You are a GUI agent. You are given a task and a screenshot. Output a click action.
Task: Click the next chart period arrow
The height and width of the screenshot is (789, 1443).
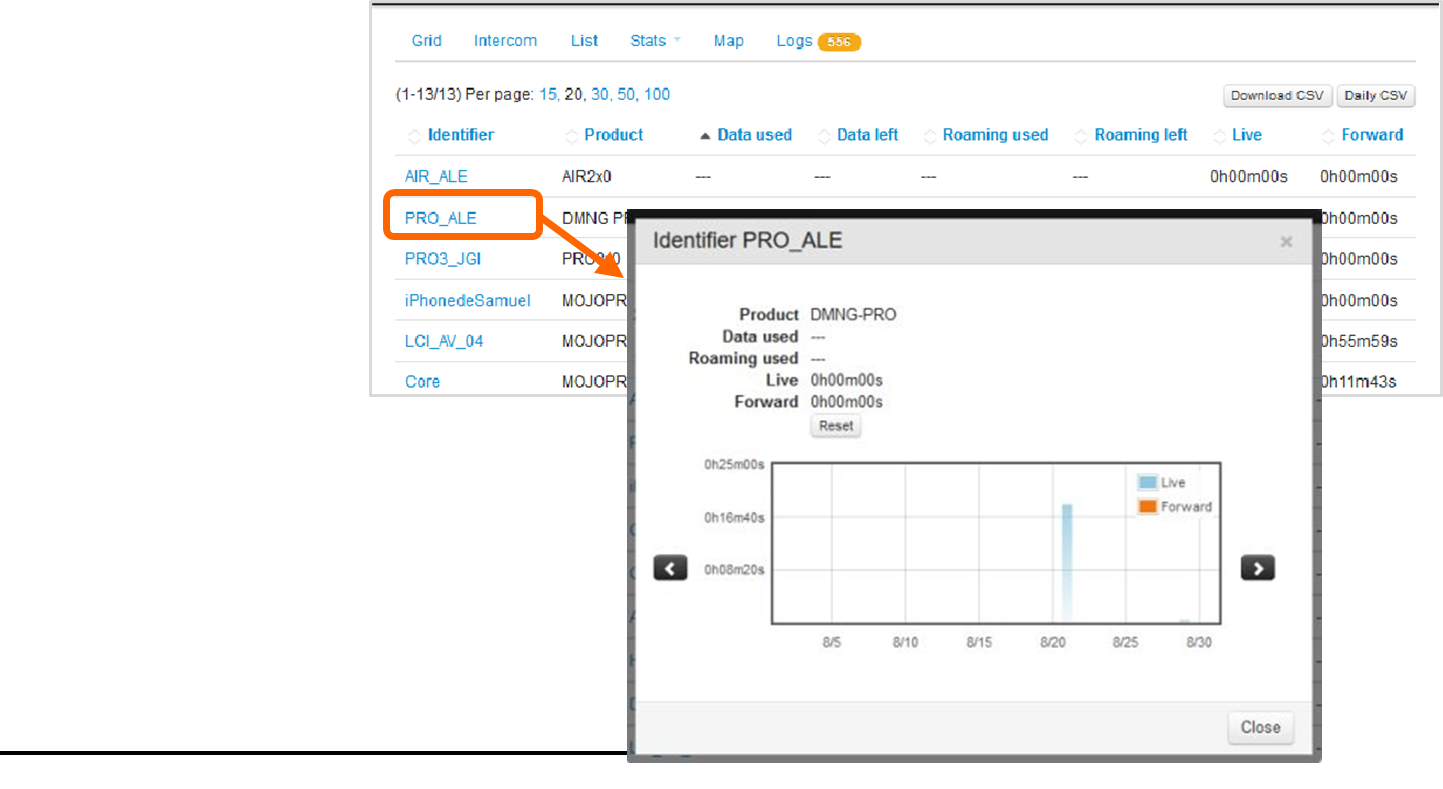click(1257, 568)
